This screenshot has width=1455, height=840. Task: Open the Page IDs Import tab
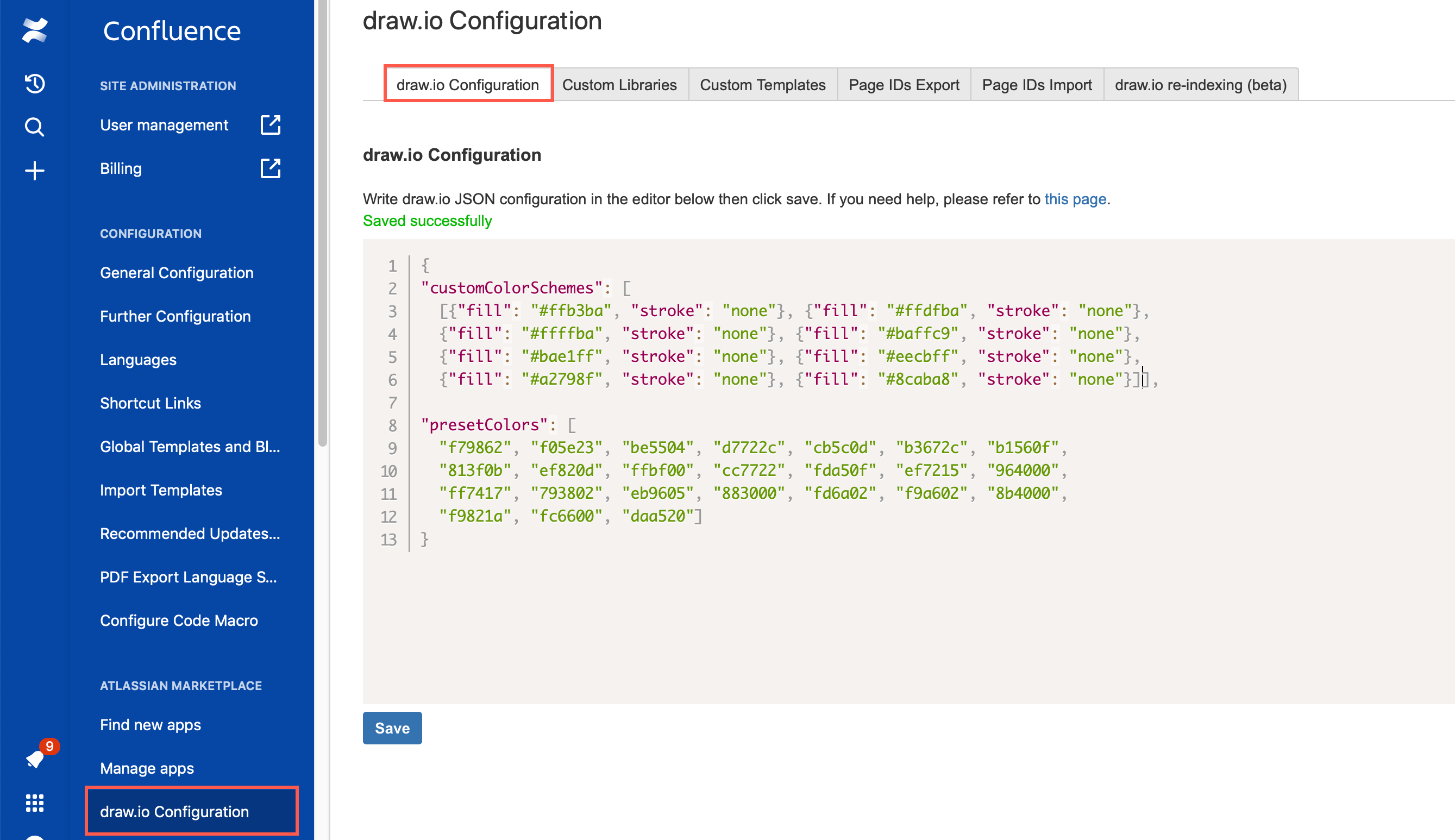[x=1037, y=84]
